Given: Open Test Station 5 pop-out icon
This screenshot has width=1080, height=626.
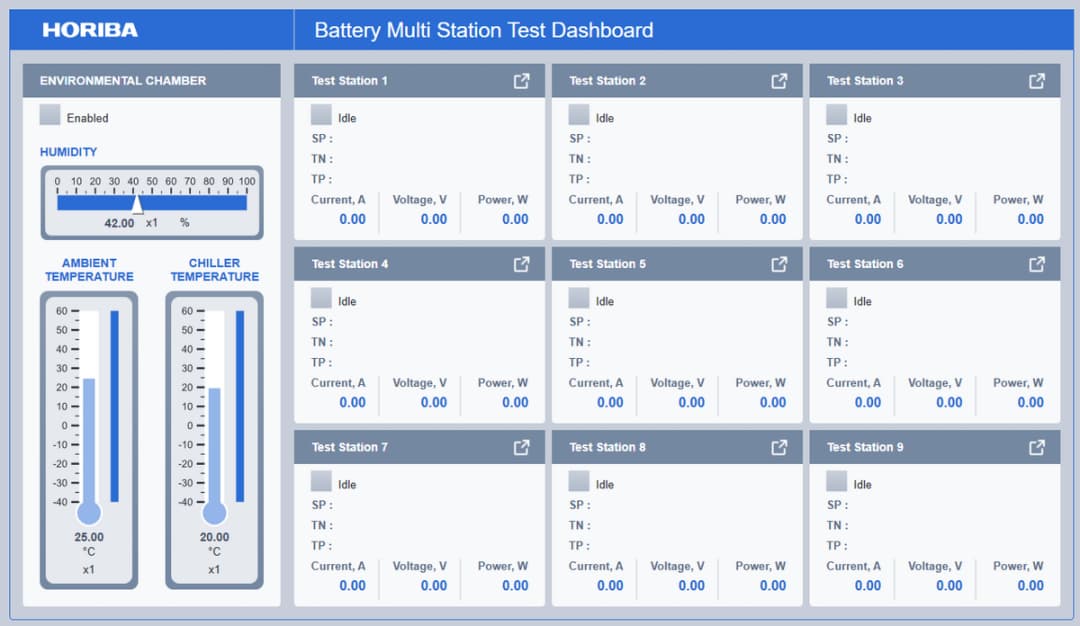Looking at the screenshot, I should pyautogui.click(x=779, y=264).
